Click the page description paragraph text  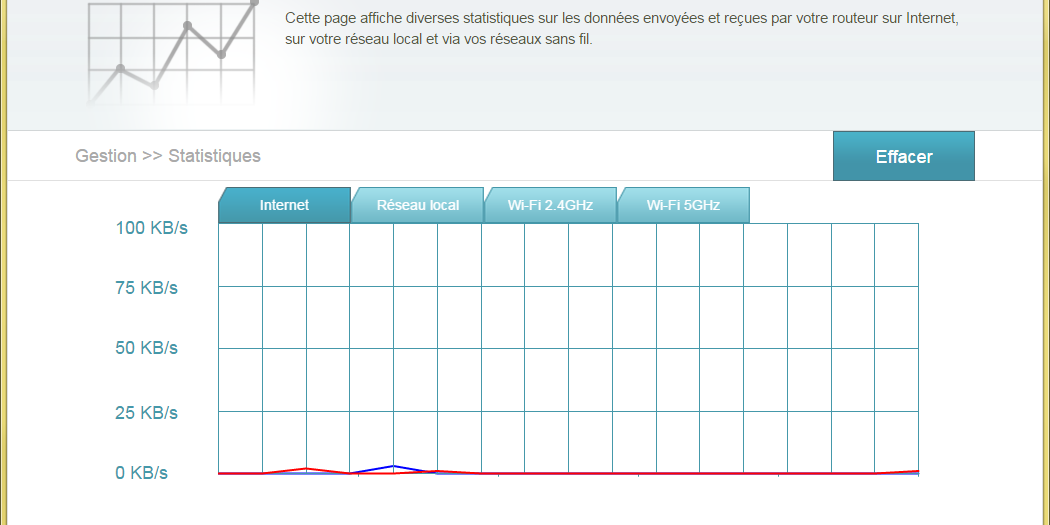pos(620,29)
